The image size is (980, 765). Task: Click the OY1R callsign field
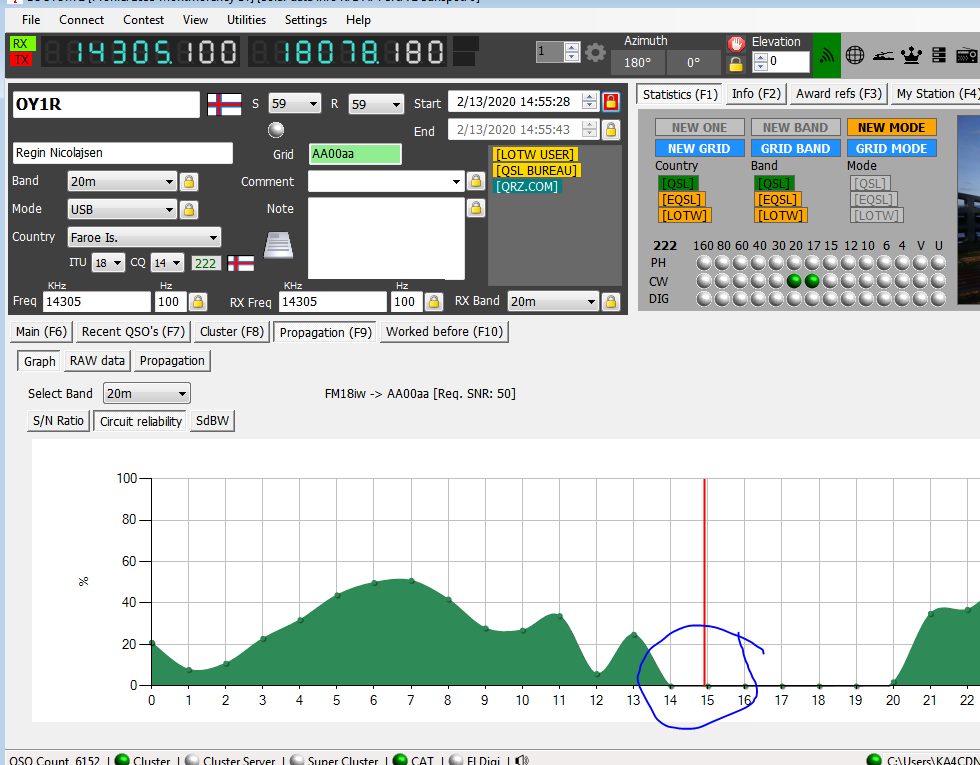click(x=106, y=104)
